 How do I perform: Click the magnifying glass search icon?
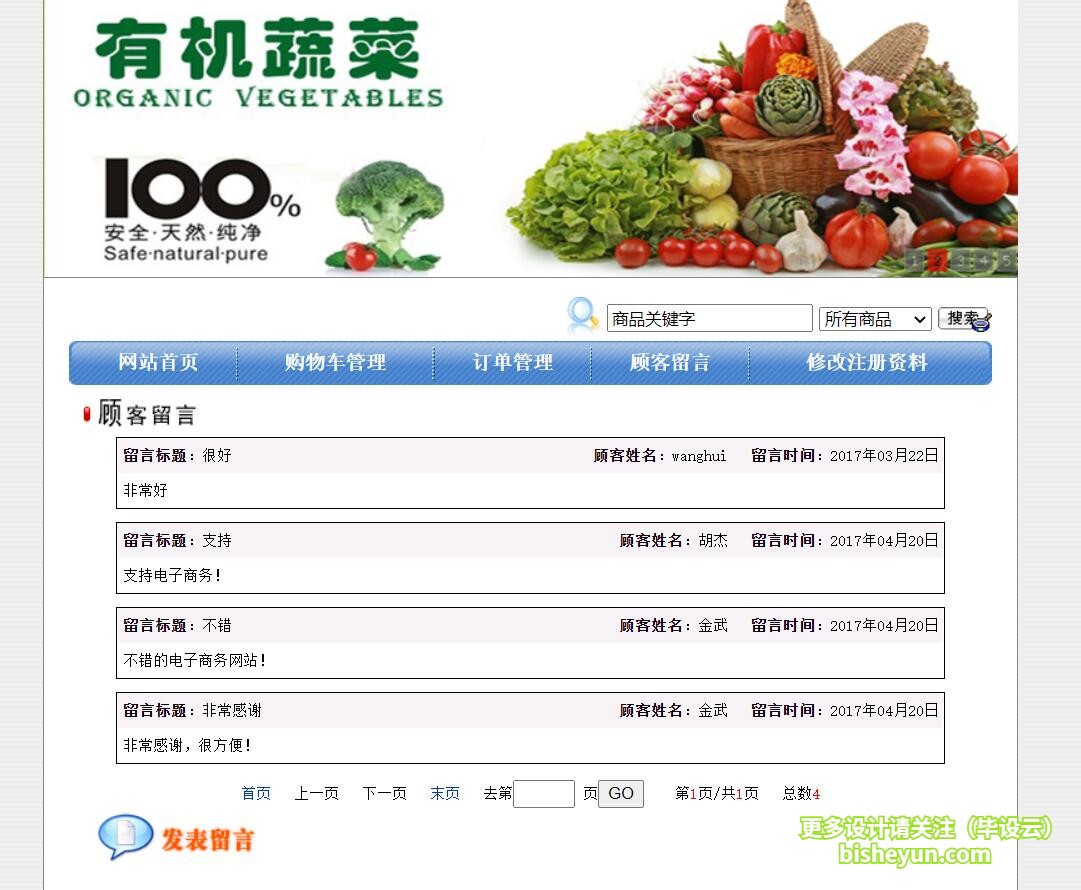[x=581, y=316]
